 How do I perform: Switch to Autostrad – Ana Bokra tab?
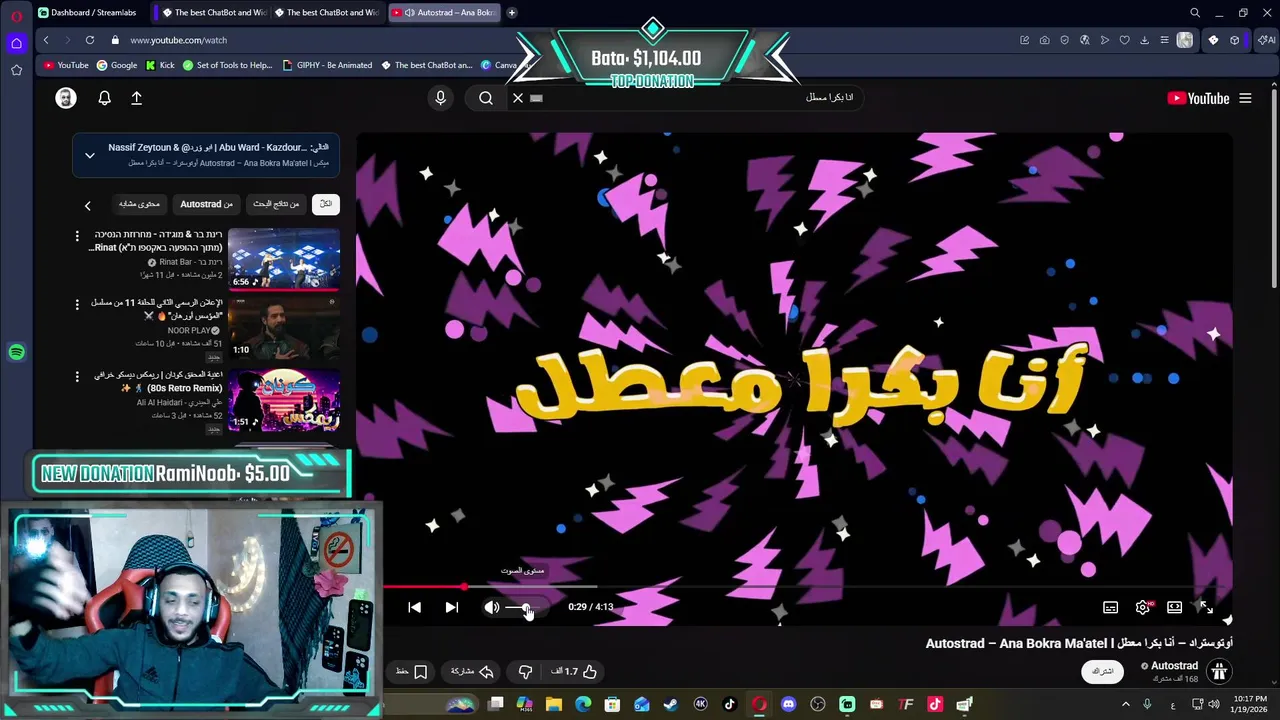(444, 12)
